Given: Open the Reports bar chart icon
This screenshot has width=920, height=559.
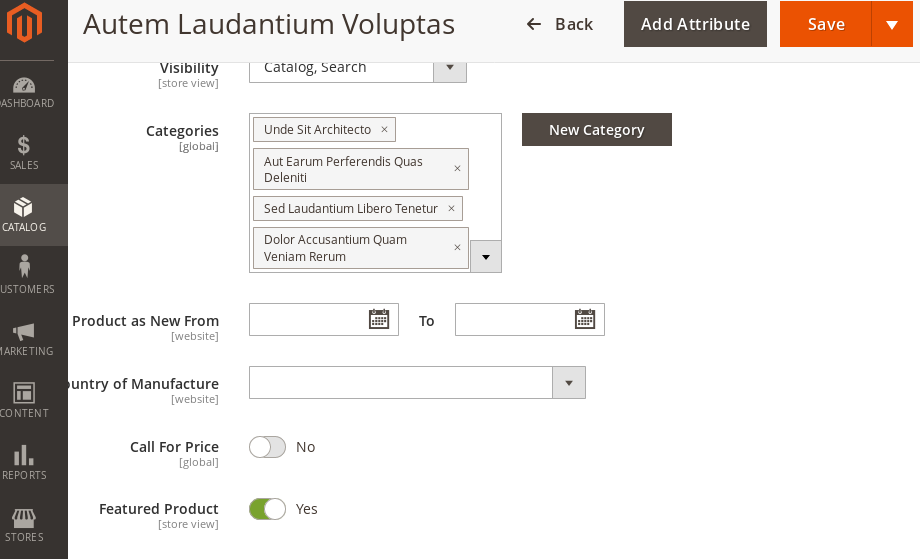Looking at the screenshot, I should 24,455.
